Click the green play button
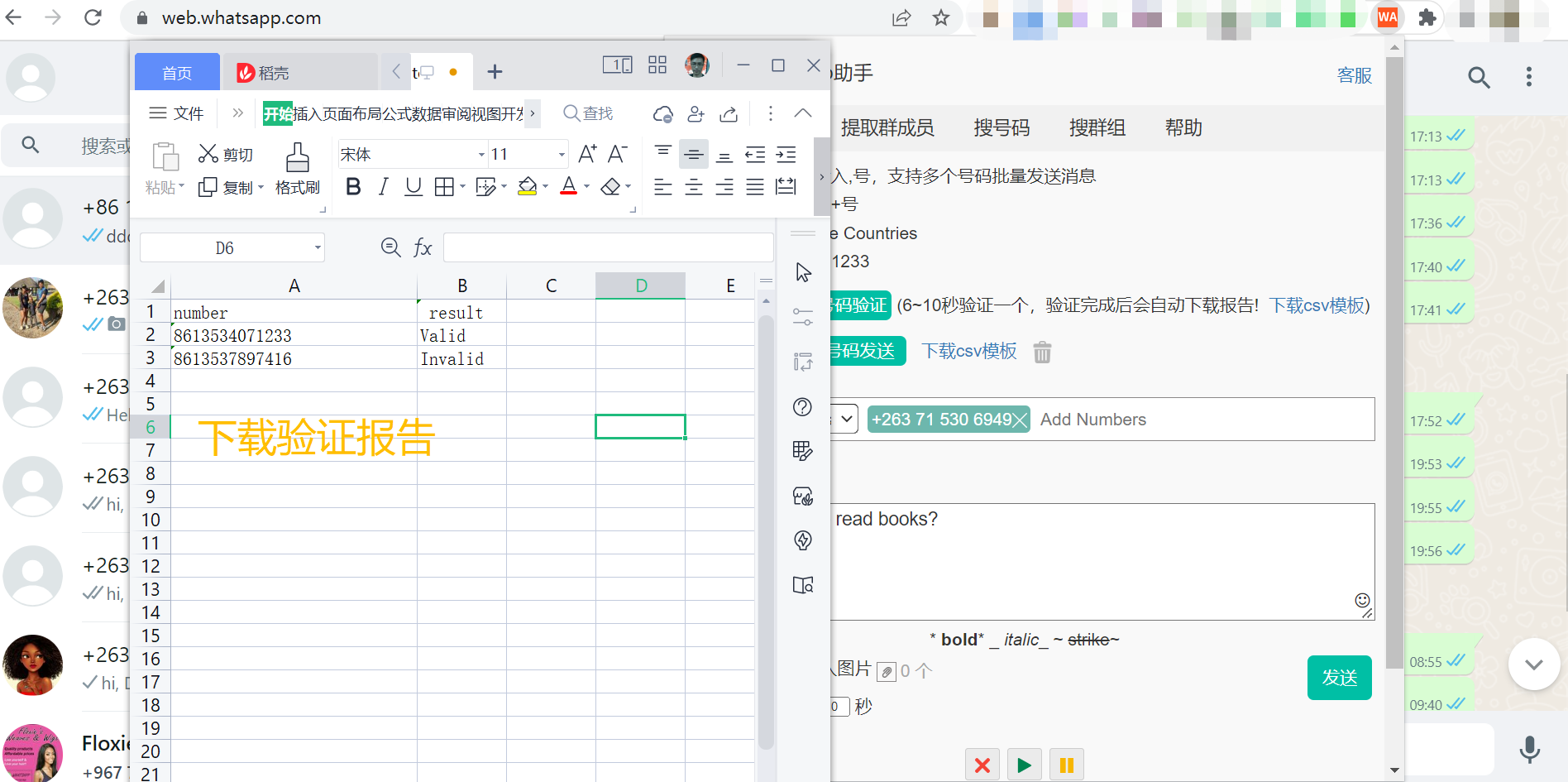 coord(1024,765)
